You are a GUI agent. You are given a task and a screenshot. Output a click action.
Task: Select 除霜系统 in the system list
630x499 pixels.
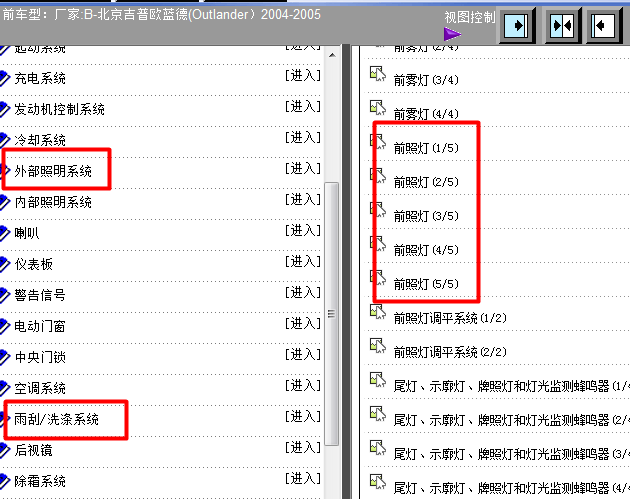point(40,481)
